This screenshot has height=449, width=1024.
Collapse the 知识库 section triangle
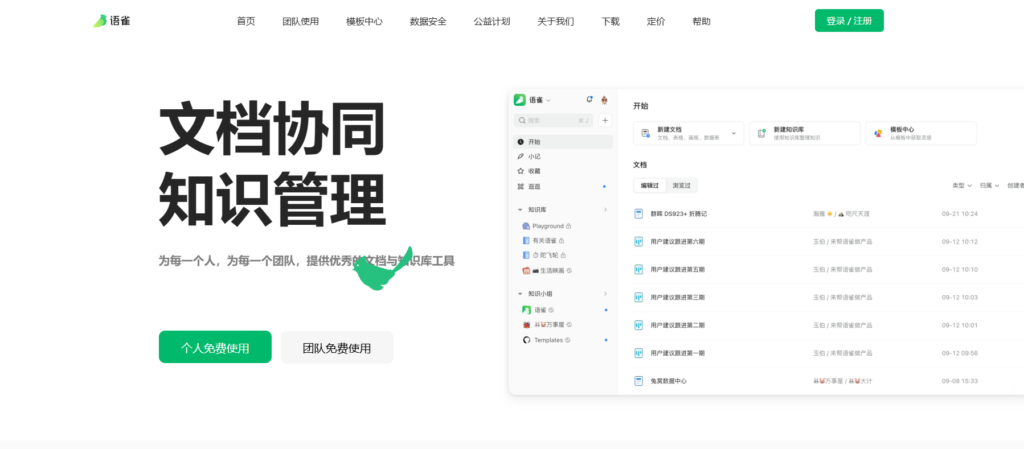(x=520, y=210)
